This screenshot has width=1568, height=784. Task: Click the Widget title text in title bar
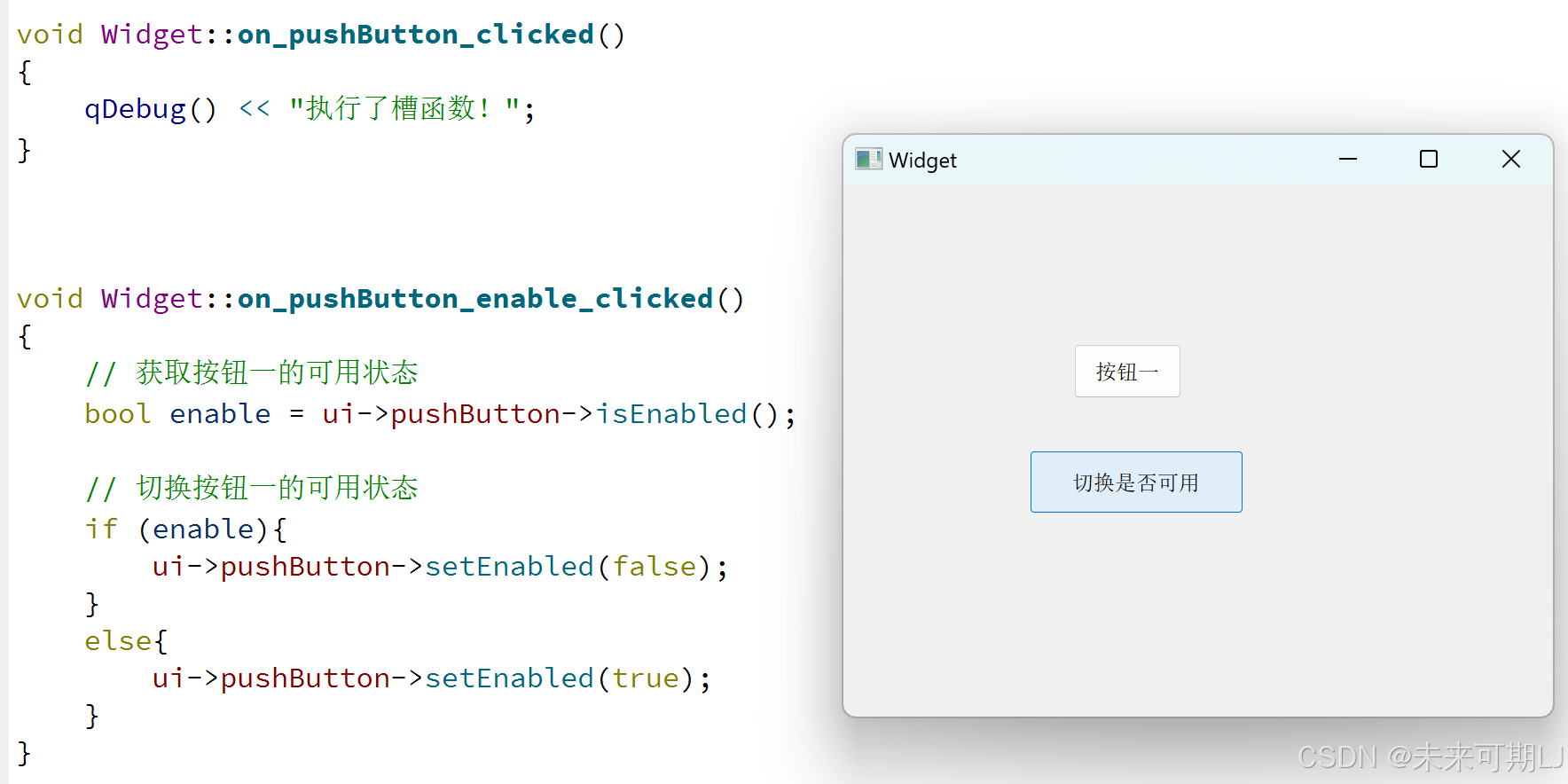pyautogui.click(x=922, y=161)
